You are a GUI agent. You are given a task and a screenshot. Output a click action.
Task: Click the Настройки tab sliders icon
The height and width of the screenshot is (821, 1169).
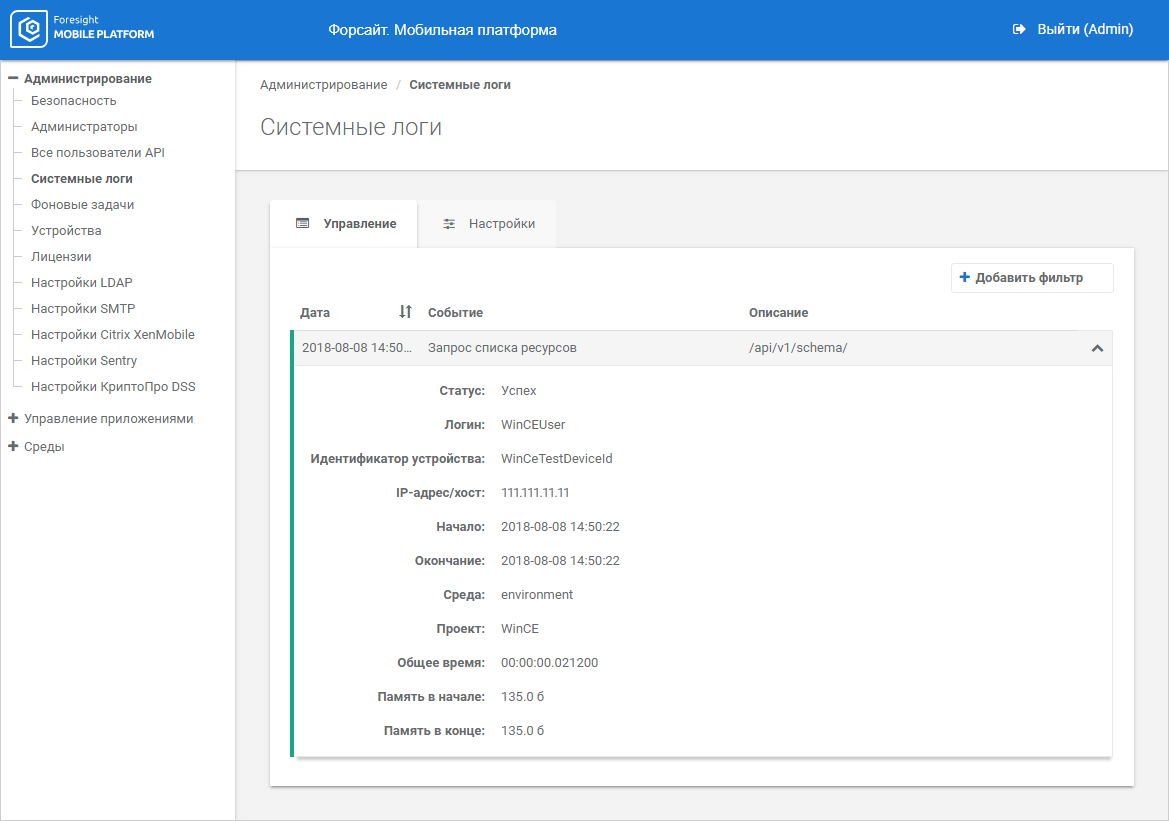coord(449,224)
